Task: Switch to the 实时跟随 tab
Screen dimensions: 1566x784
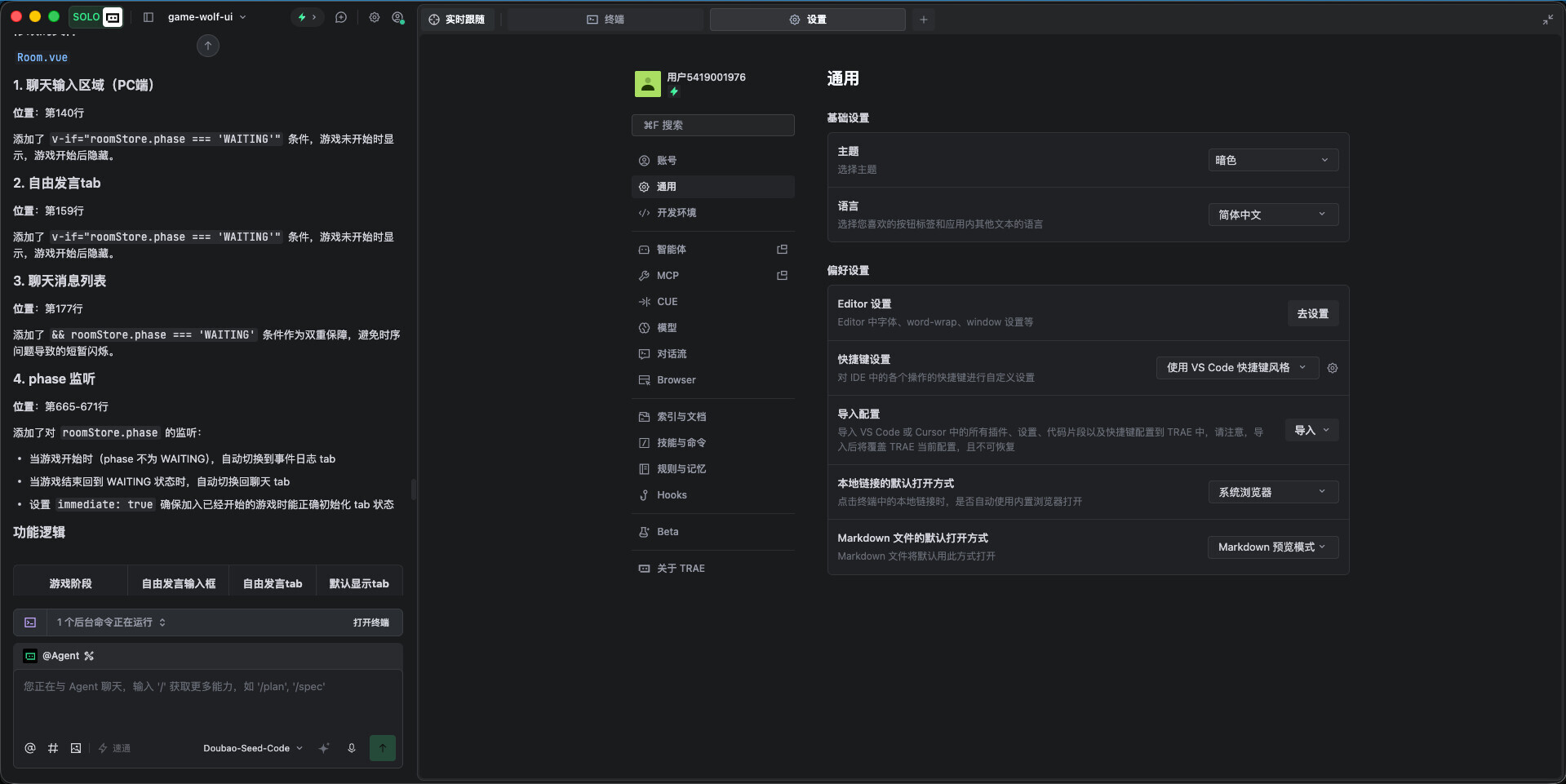Action: 457,20
